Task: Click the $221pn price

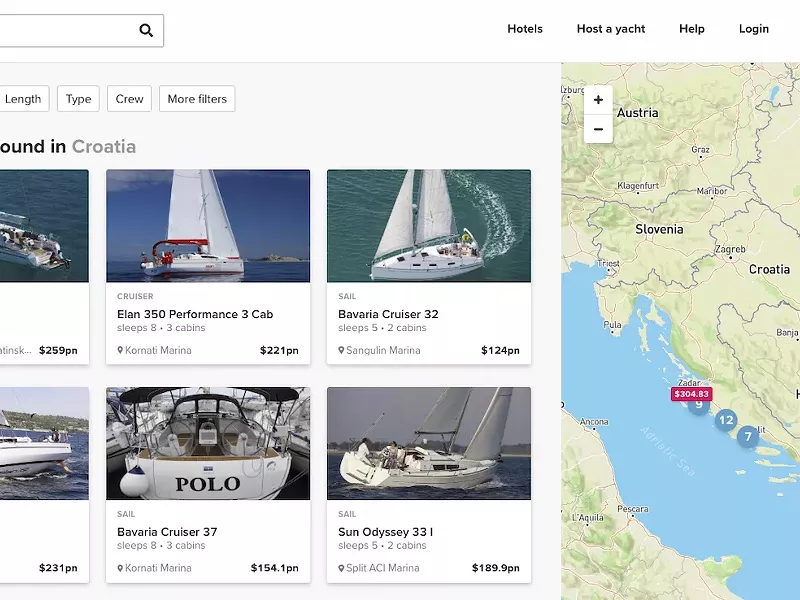Action: (279, 351)
